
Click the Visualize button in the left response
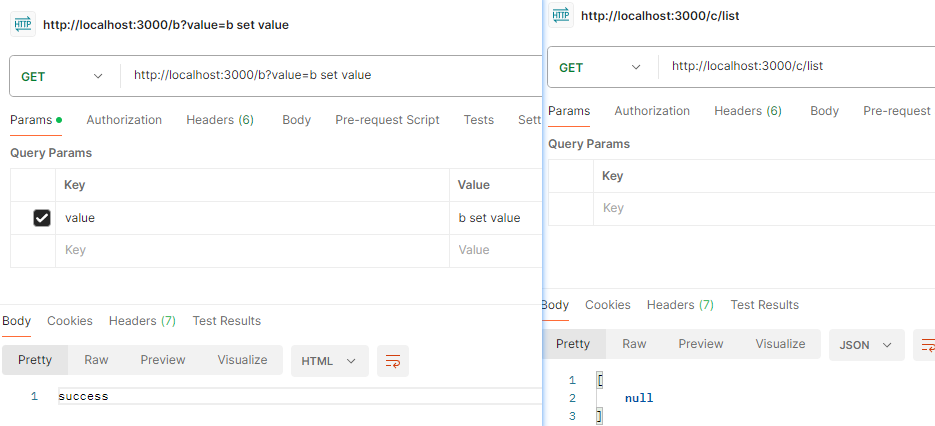(x=242, y=360)
